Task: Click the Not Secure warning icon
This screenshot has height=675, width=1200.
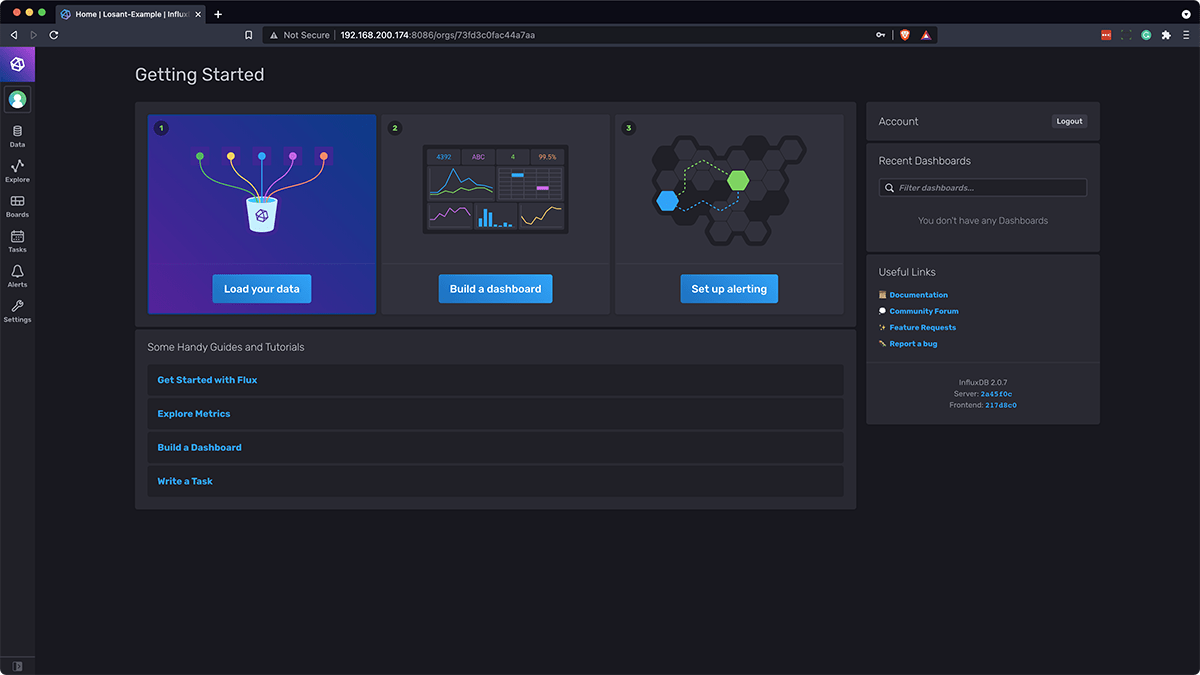Action: pyautogui.click(x=274, y=35)
